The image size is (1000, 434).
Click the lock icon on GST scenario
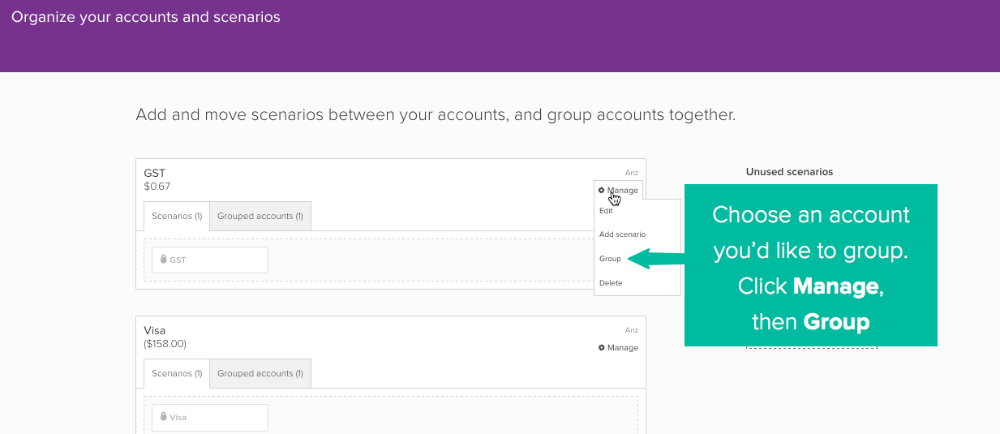(163, 259)
